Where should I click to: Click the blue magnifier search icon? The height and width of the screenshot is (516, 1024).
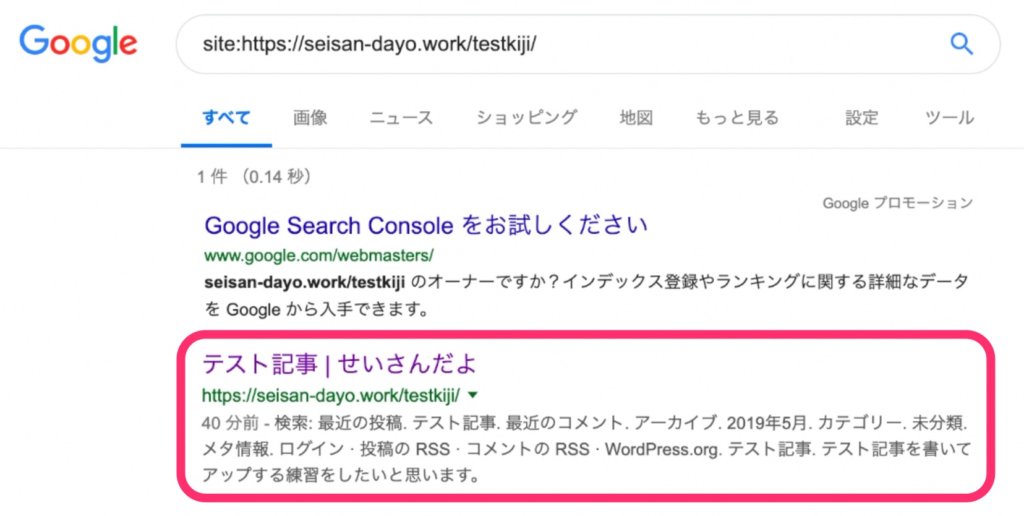click(961, 43)
